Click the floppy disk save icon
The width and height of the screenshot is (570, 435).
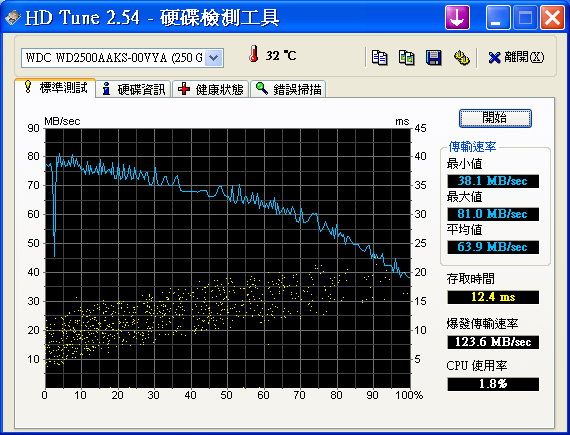(433, 57)
